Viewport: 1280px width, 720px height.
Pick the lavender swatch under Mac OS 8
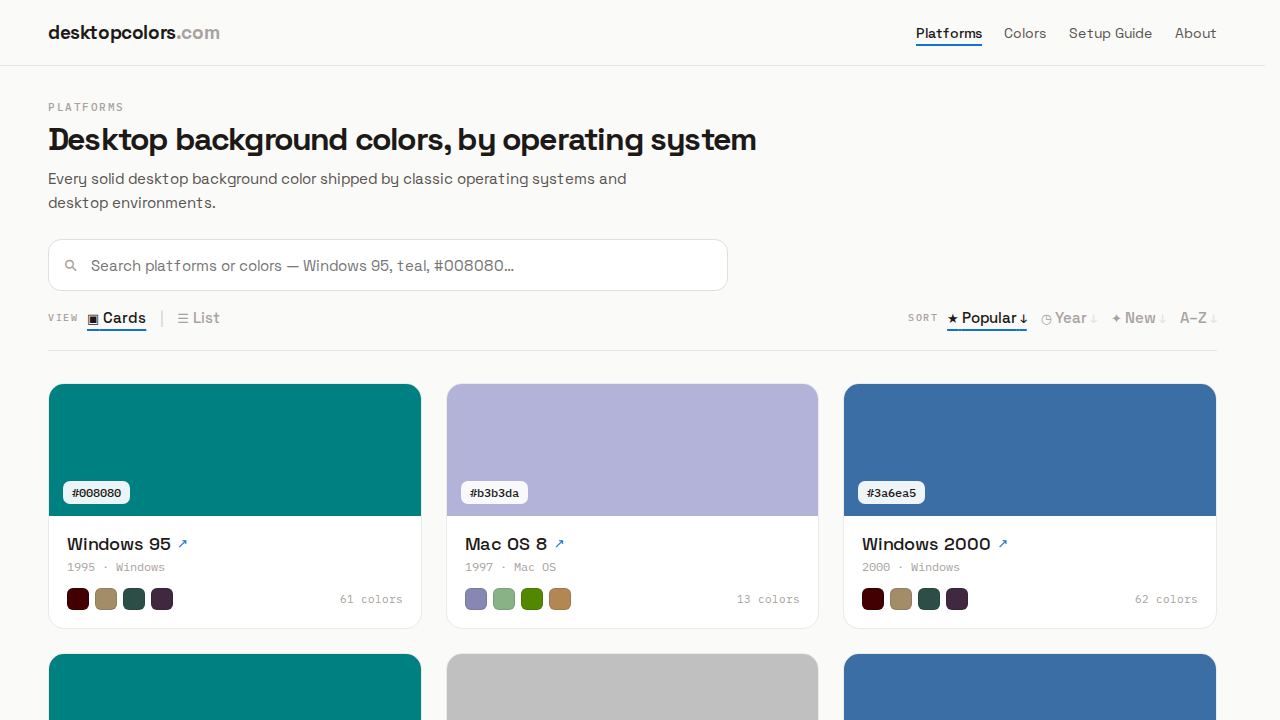[x=476, y=599]
